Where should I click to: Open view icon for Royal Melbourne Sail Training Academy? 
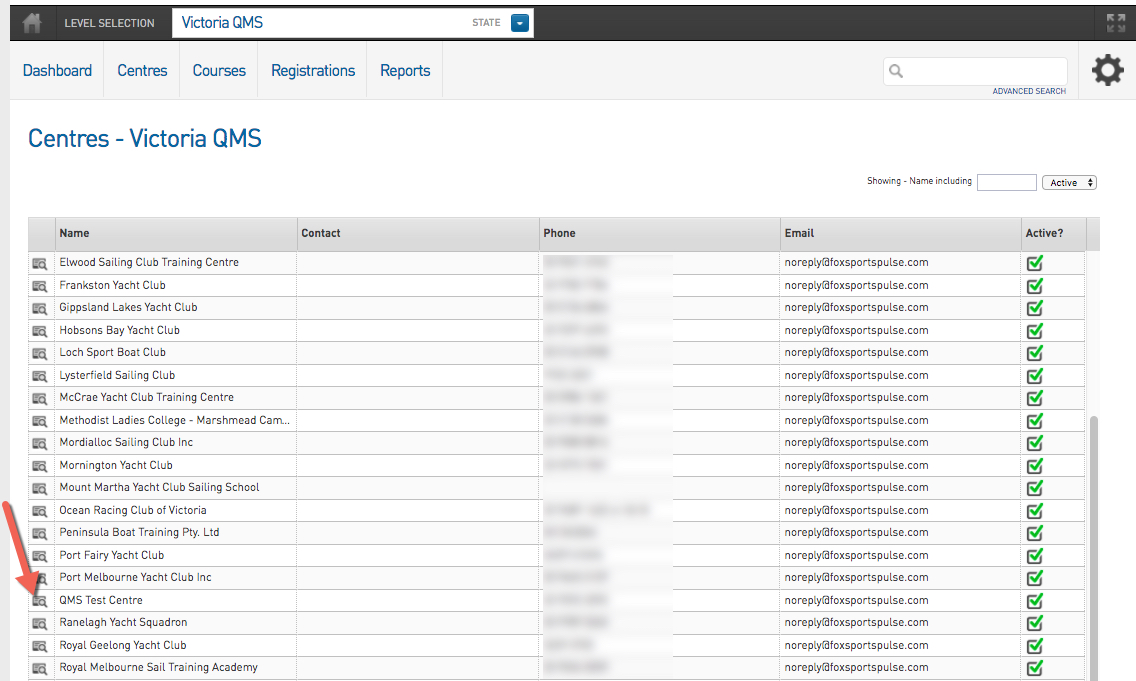tap(40, 669)
